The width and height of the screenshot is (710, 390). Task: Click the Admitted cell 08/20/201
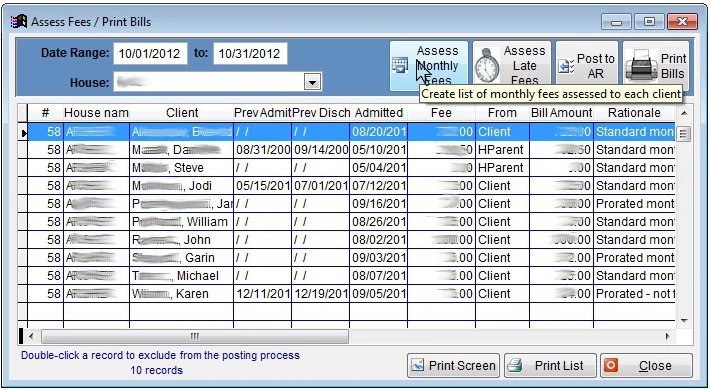click(x=379, y=132)
